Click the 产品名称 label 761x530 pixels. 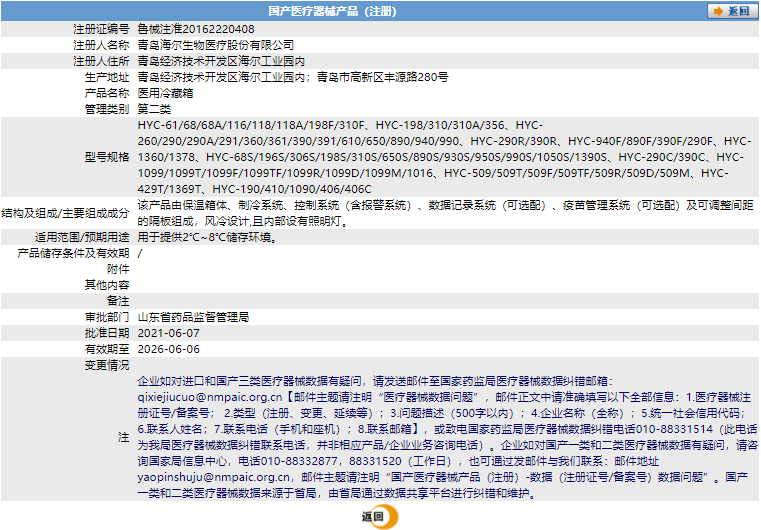coord(107,93)
